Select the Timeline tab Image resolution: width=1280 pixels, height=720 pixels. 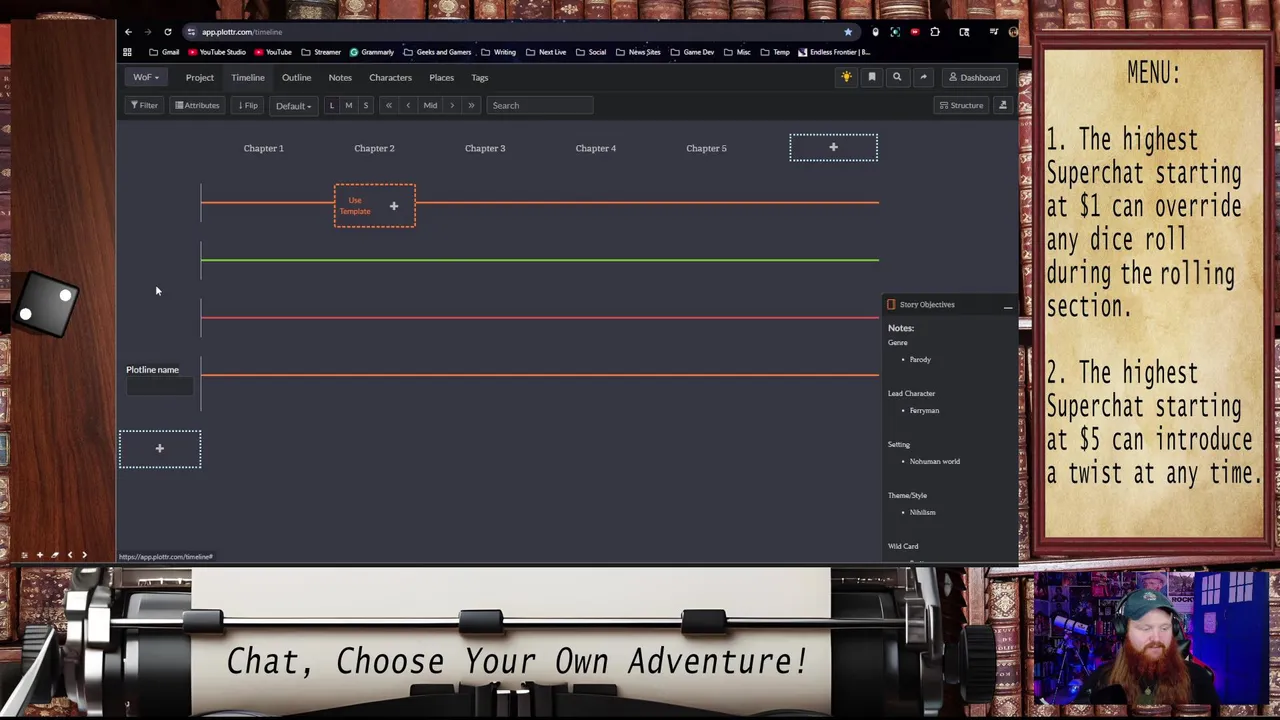[248, 77]
